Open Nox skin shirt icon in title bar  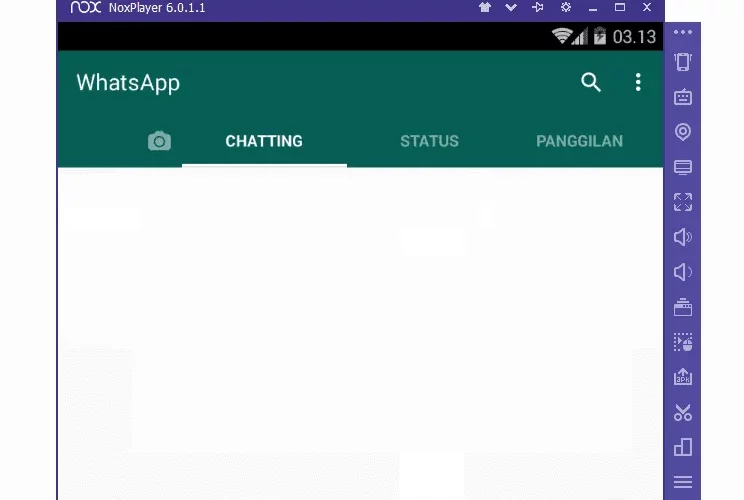(x=484, y=7)
